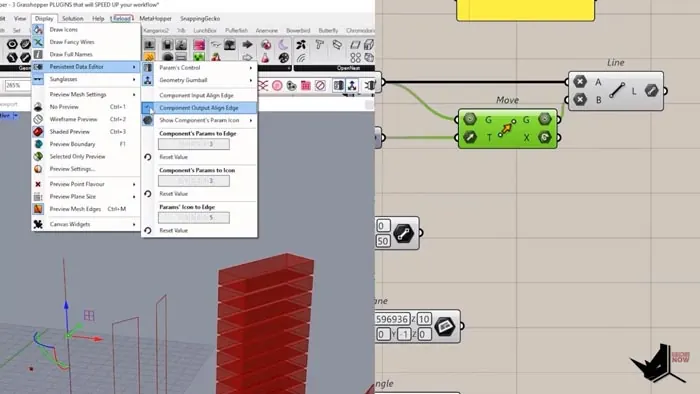Image resolution: width=700 pixels, height=394 pixels.
Task: Click the Line B input icon
Action: 579,99
